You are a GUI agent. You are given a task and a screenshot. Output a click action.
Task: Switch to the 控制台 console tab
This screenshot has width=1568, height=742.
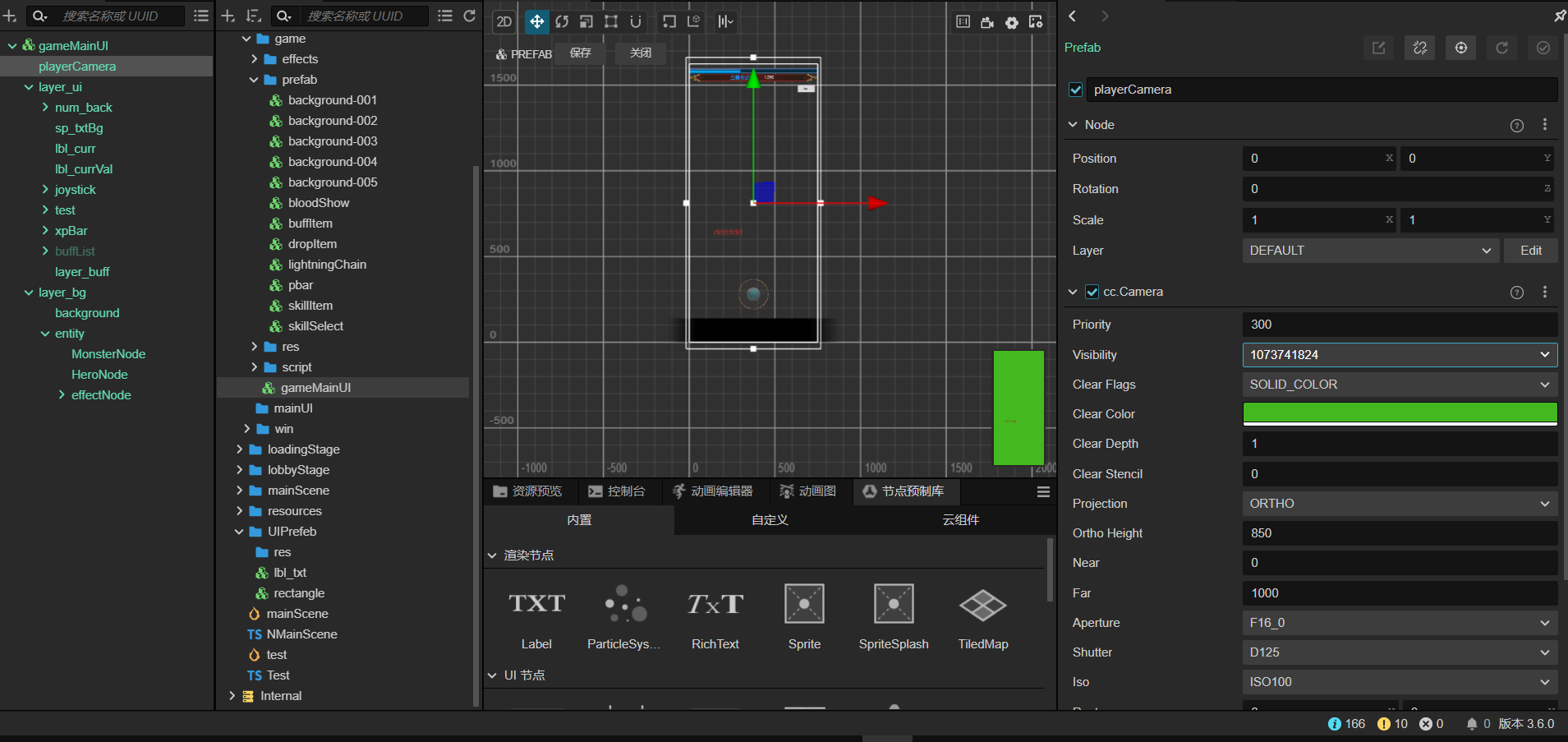point(618,491)
